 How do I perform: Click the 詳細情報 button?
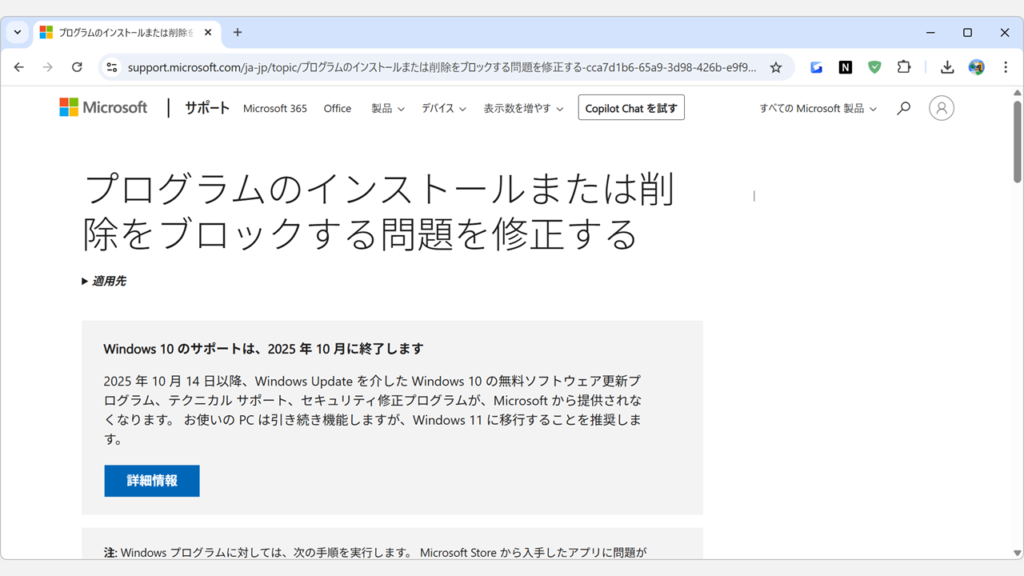point(152,481)
